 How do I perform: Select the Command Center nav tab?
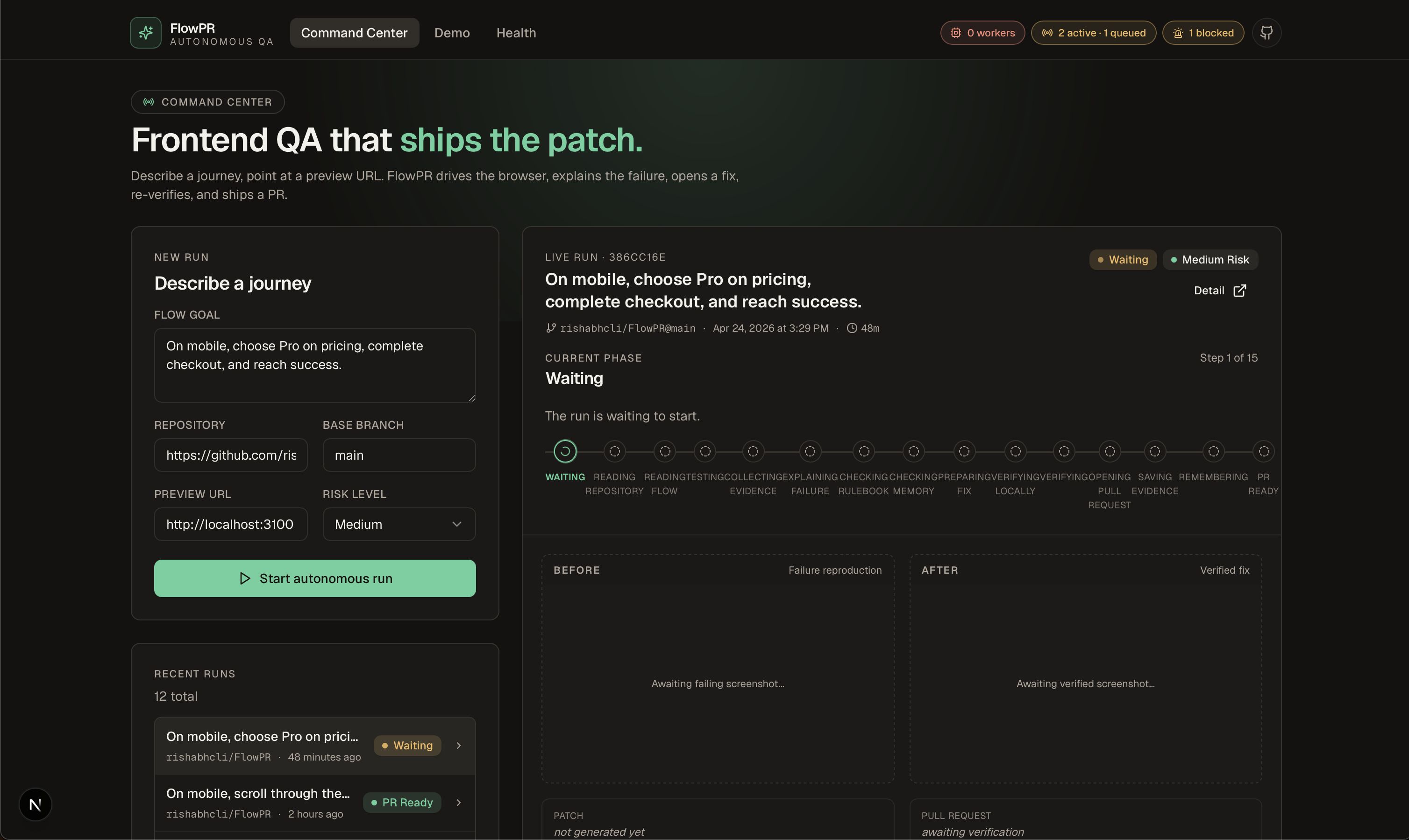tap(354, 33)
